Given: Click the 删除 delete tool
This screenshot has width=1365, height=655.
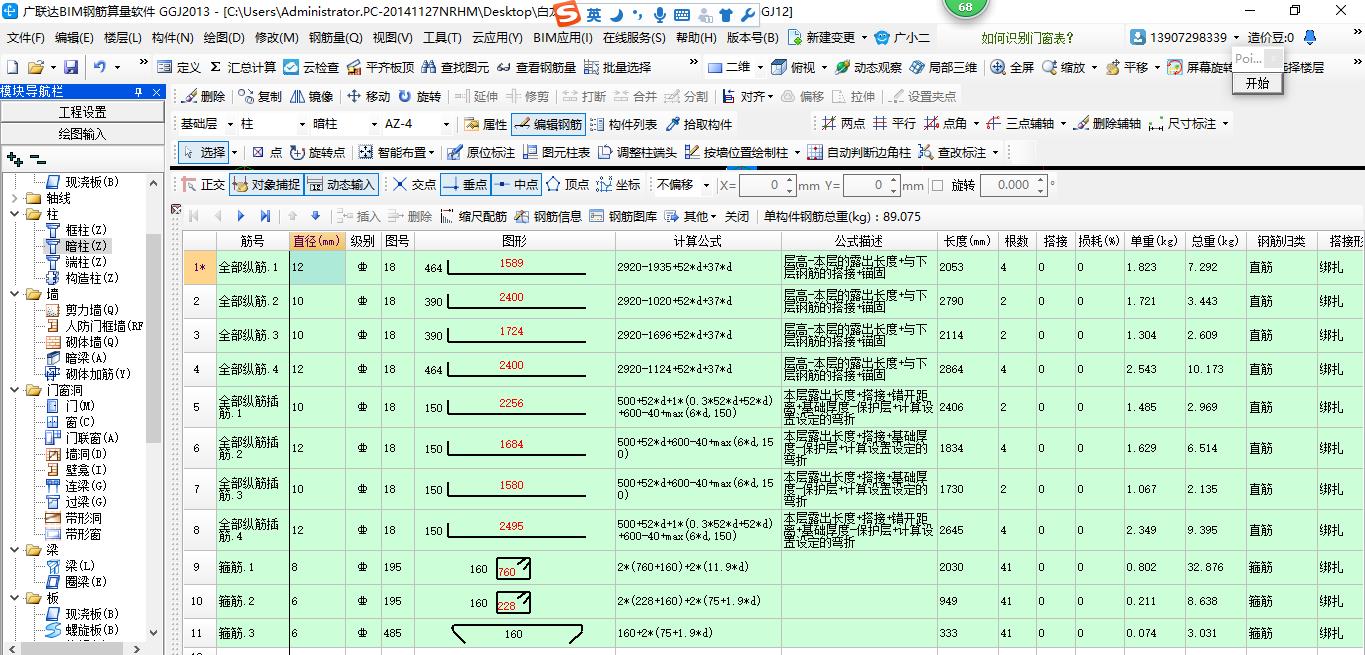Looking at the screenshot, I should tap(204, 97).
